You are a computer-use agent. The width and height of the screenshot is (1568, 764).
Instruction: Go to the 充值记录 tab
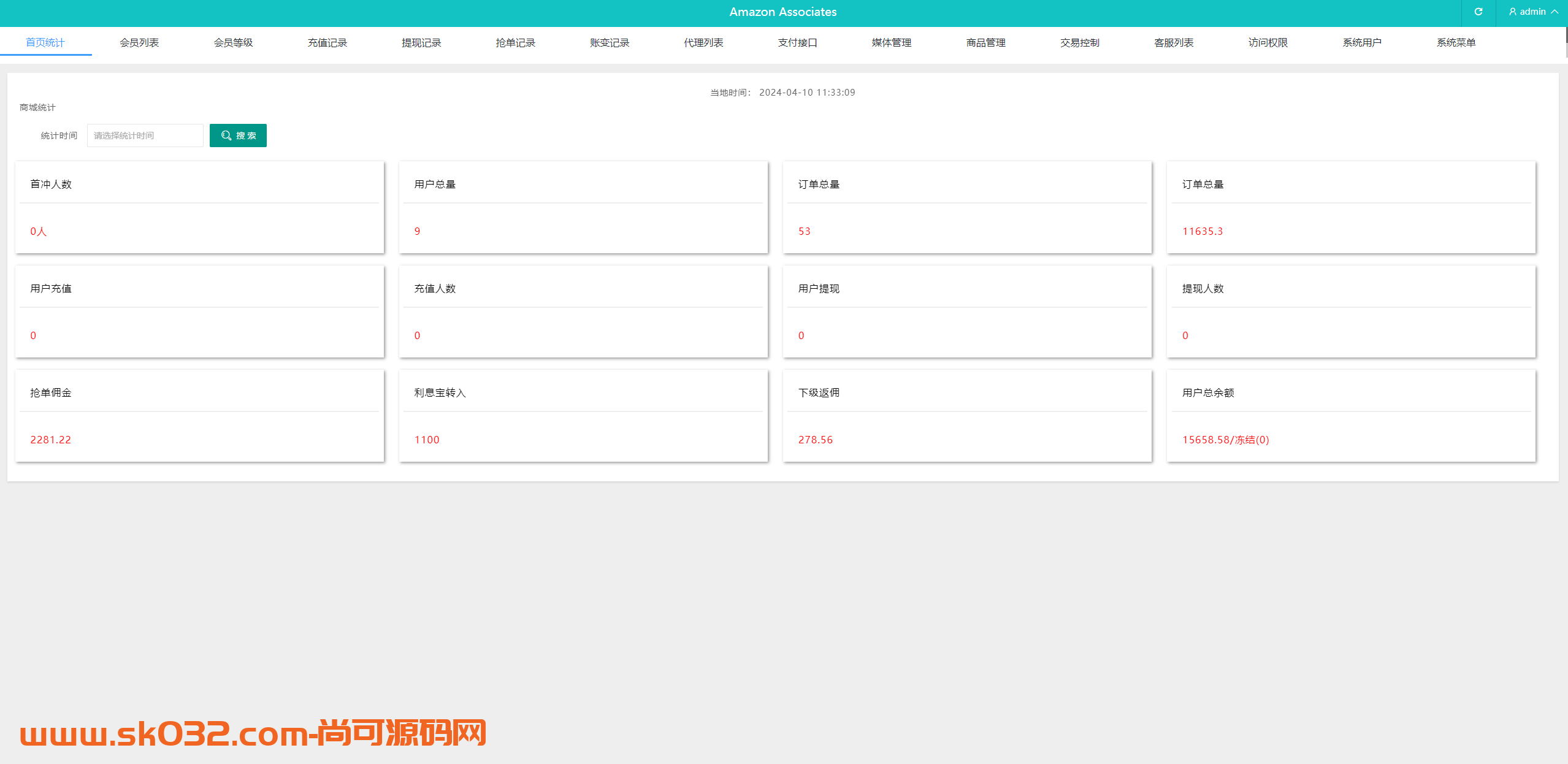click(x=327, y=42)
